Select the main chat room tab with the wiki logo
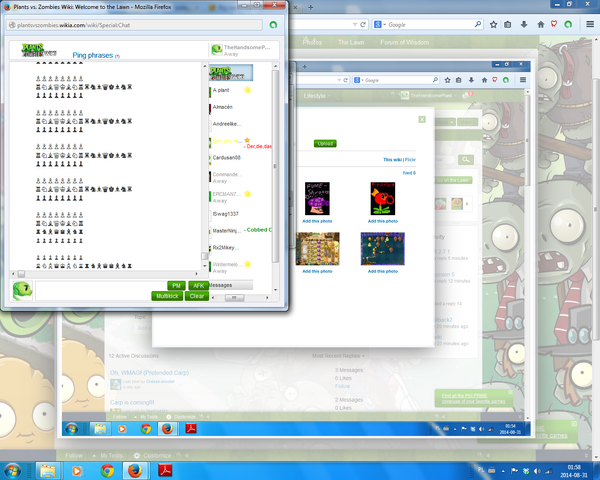The image size is (600, 480). click(231, 72)
